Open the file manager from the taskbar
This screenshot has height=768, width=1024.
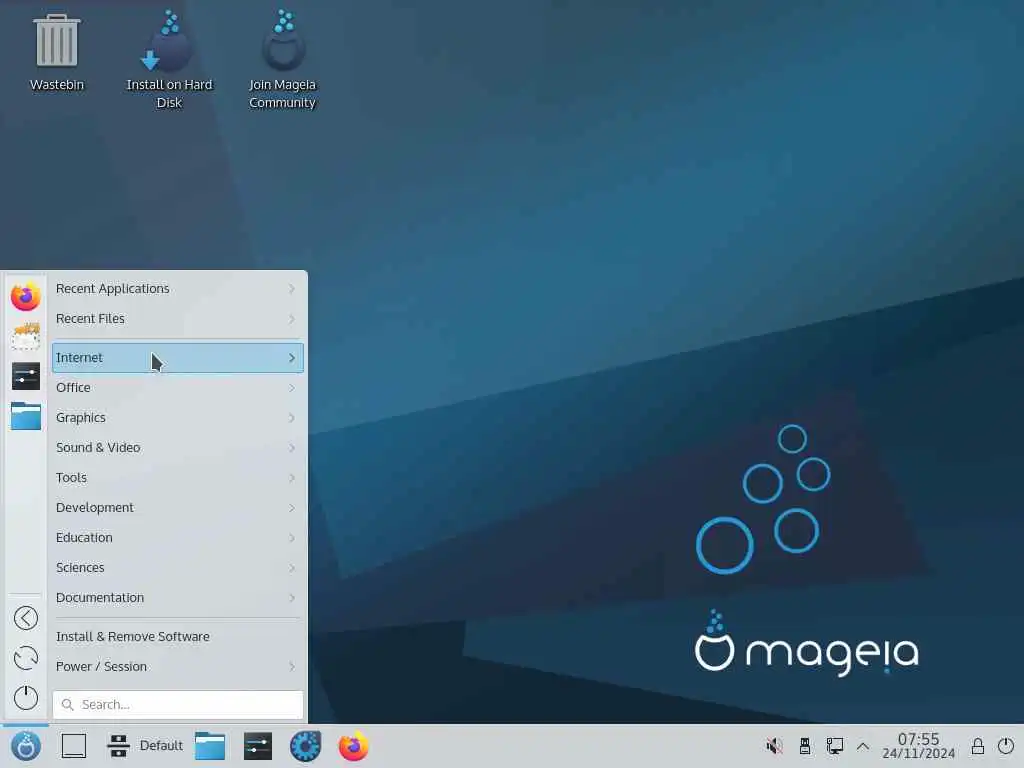(210, 746)
